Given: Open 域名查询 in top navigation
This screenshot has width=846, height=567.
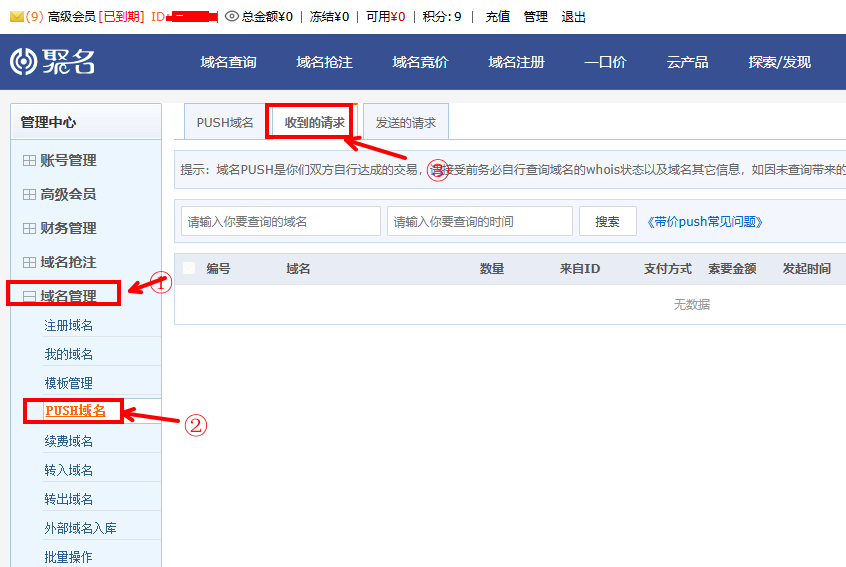Looking at the screenshot, I should tap(228, 62).
